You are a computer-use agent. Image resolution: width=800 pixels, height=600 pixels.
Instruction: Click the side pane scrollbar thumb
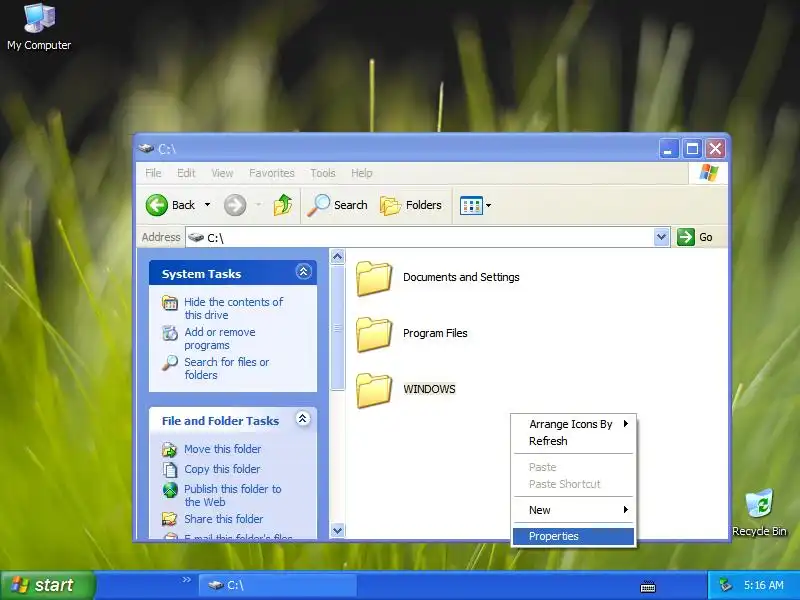[x=337, y=328]
